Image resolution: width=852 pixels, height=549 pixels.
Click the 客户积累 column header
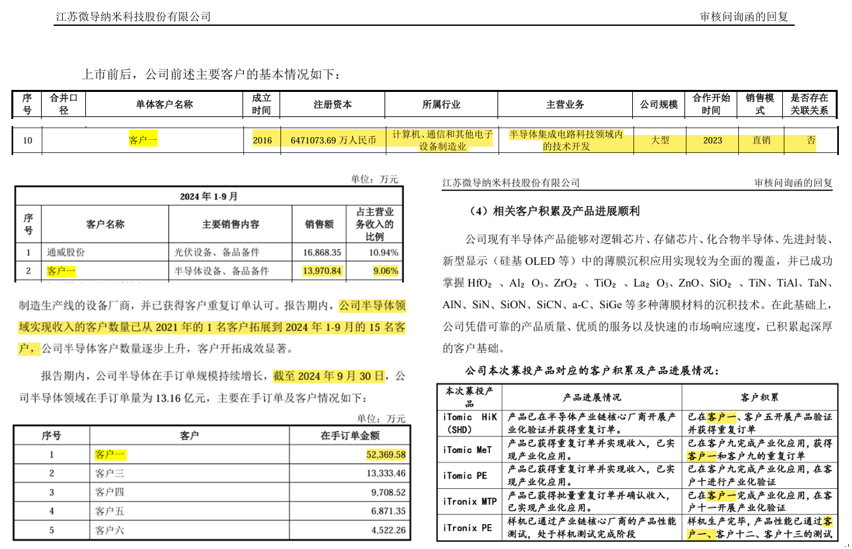pyautogui.click(x=759, y=397)
